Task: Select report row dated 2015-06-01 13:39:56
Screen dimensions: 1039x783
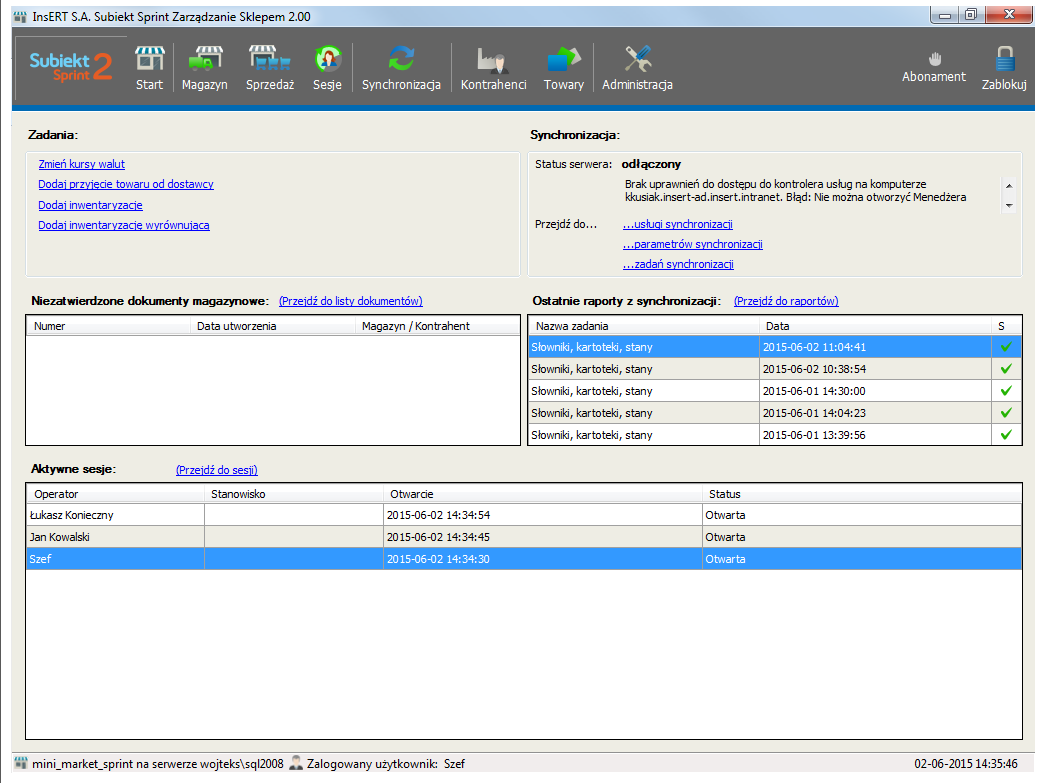Action: click(775, 435)
